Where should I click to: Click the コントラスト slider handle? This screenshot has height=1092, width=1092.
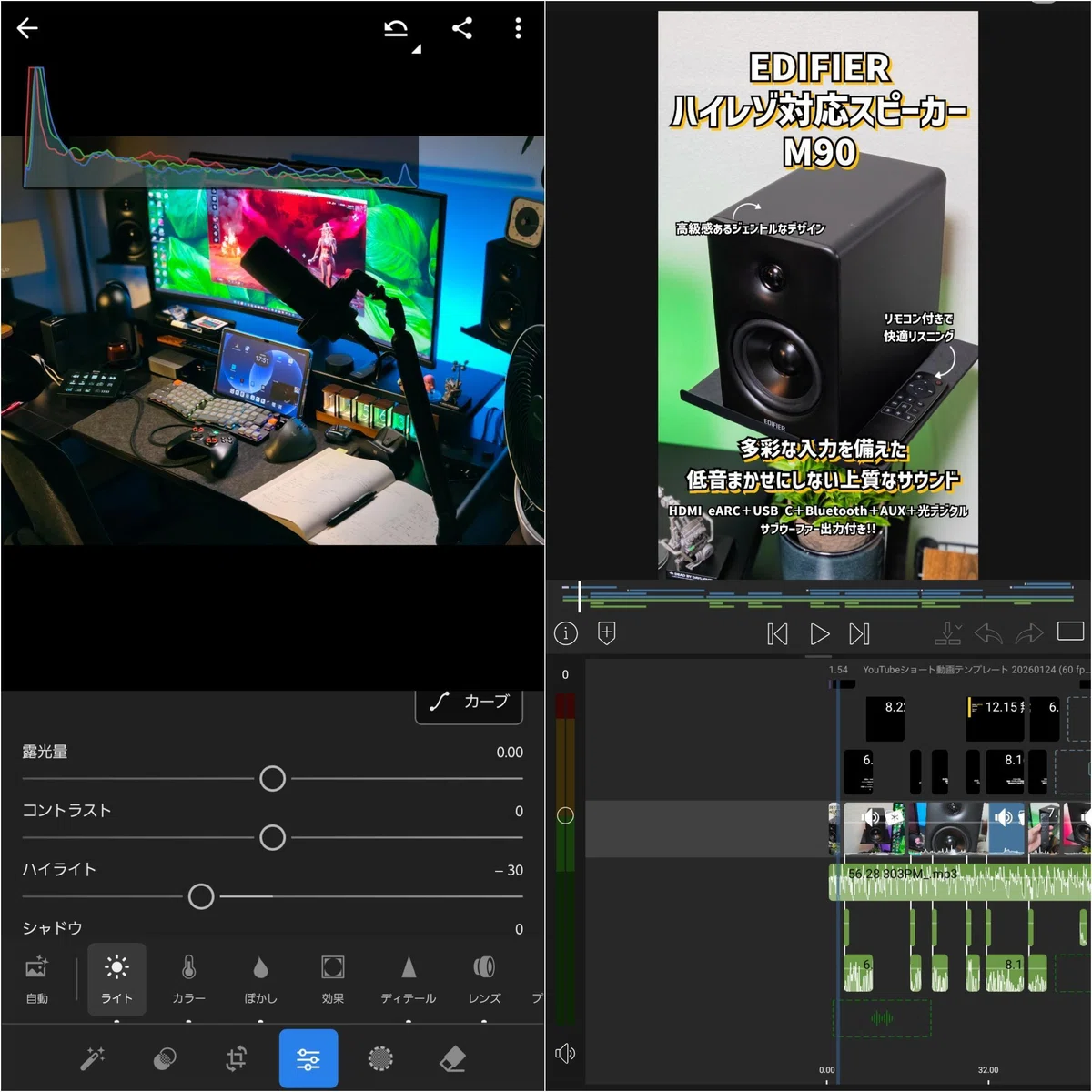(x=272, y=837)
